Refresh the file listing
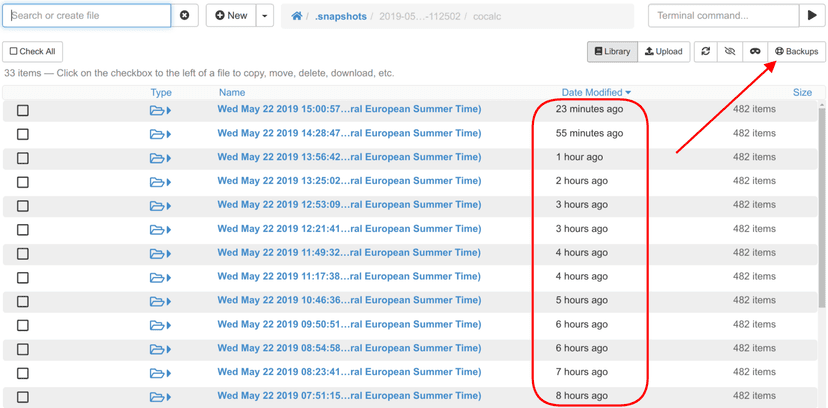Viewport: 828px width, 408px height. [x=705, y=51]
